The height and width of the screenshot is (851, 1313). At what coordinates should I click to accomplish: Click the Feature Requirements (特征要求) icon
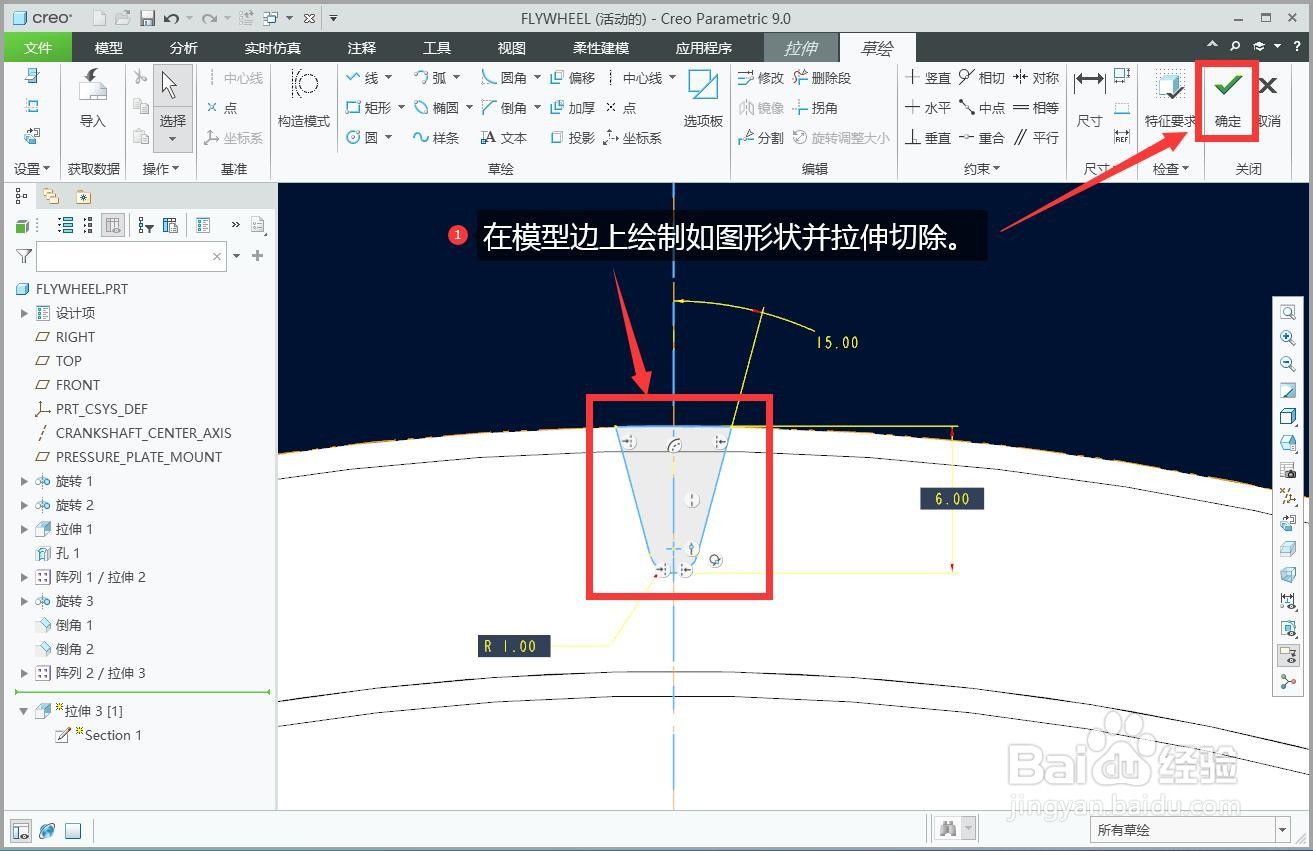[x=1170, y=98]
